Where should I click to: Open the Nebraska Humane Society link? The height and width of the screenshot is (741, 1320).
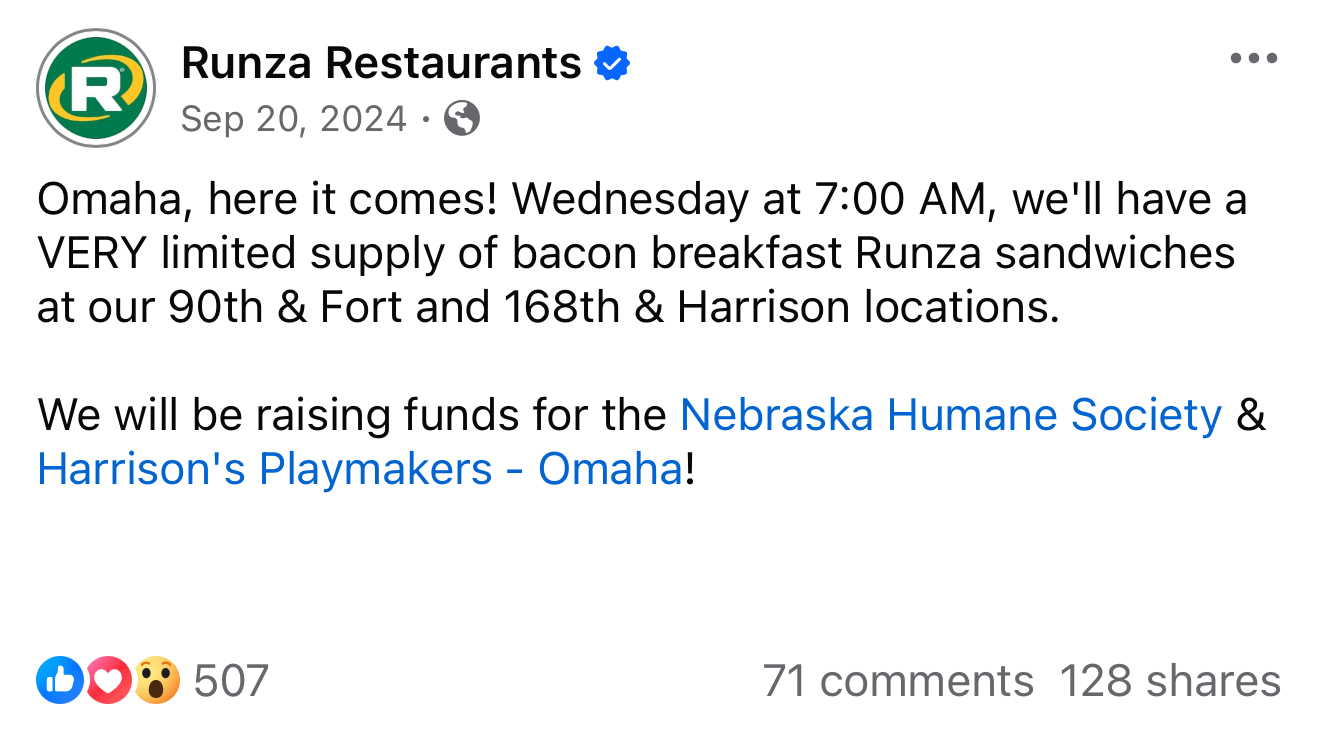pyautogui.click(x=950, y=414)
